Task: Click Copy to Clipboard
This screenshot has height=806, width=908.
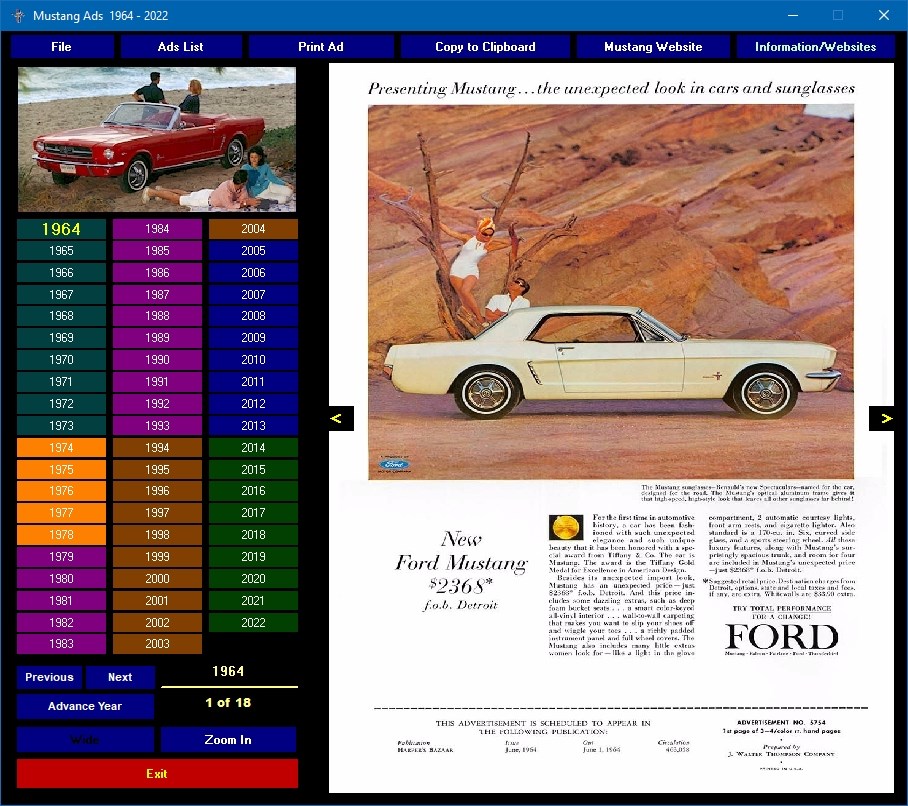Action: click(485, 47)
